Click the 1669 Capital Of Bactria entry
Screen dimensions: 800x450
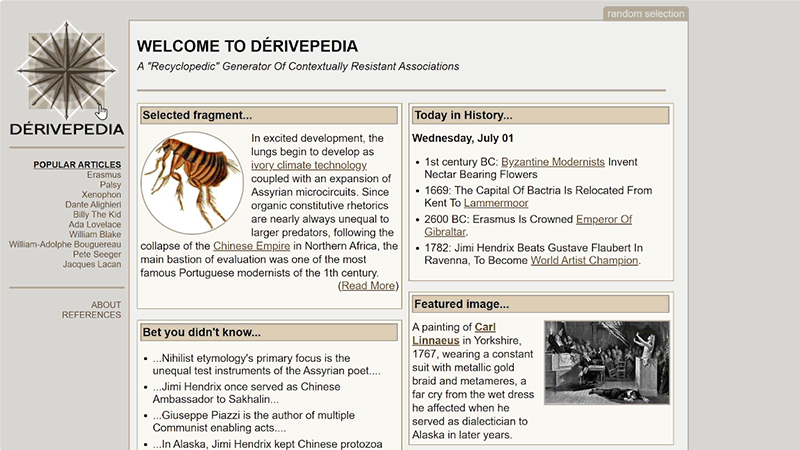(538, 196)
